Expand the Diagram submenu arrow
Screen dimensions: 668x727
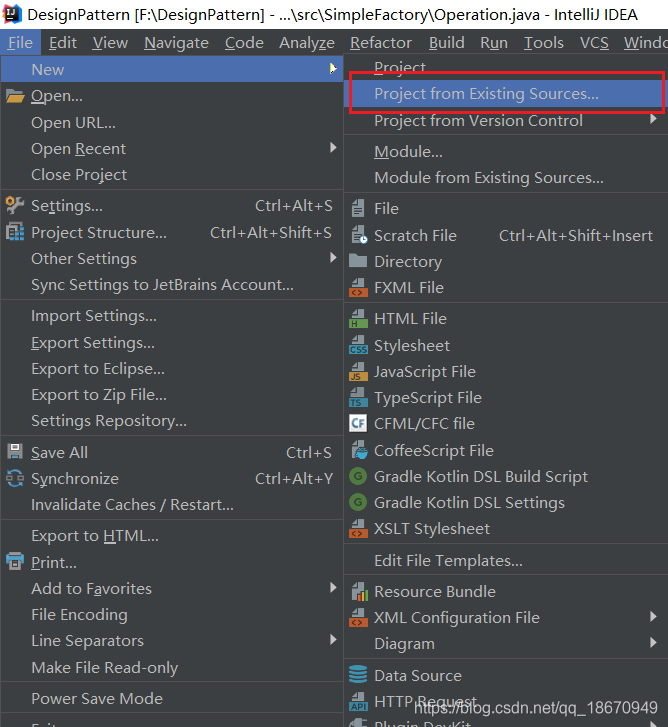(x=653, y=642)
